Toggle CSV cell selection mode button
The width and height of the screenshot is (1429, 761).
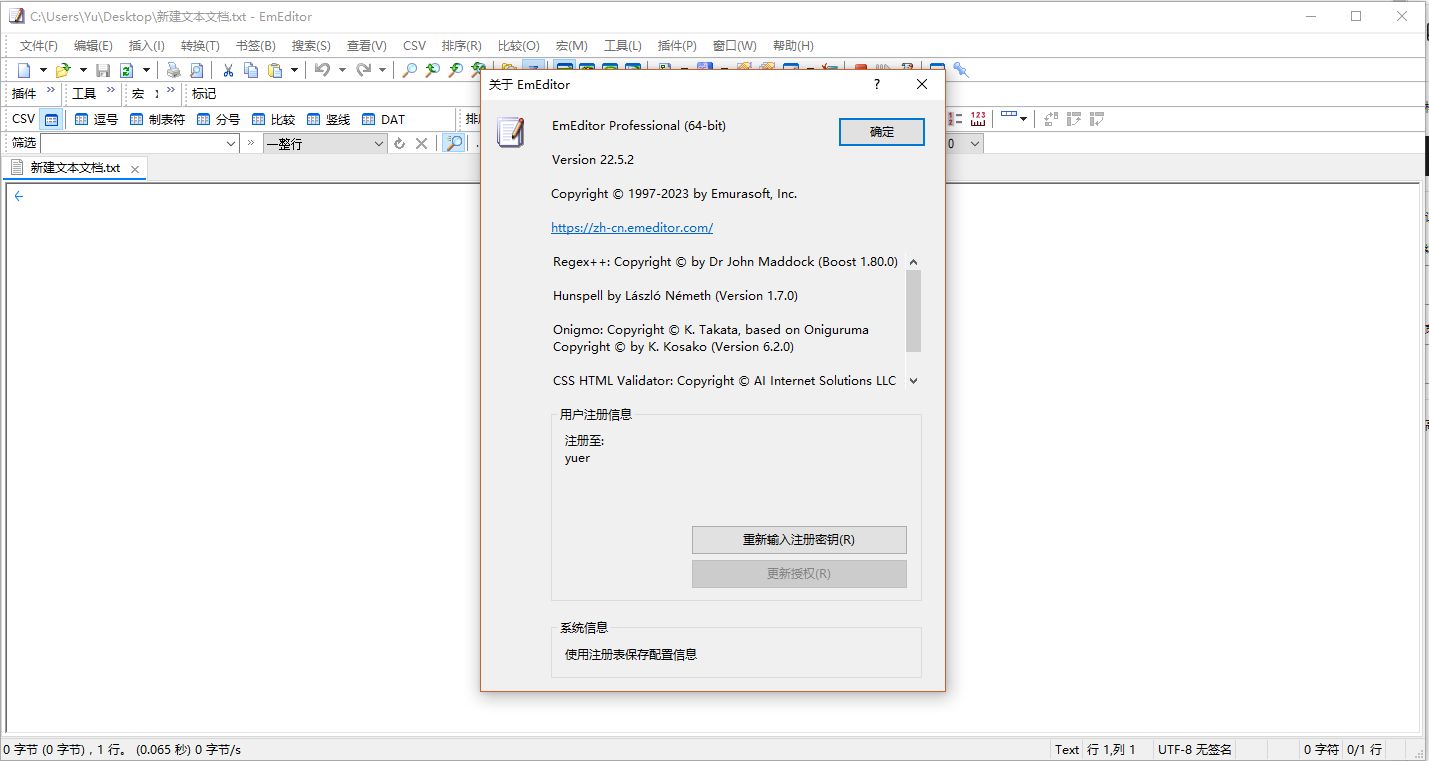click(51, 119)
